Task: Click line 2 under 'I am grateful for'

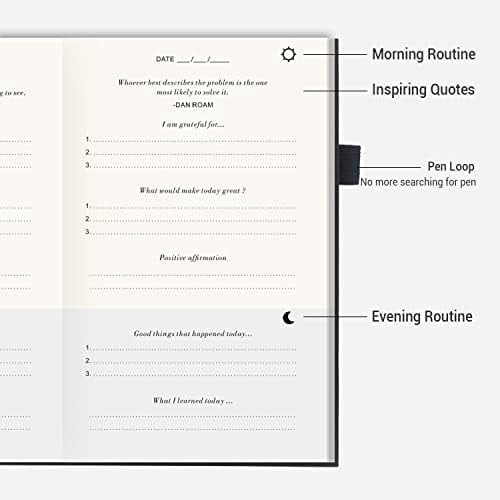Action: (191, 153)
